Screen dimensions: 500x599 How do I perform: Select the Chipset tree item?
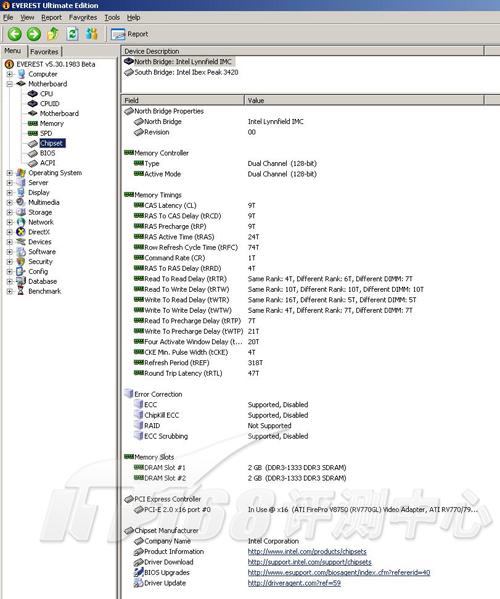(x=52, y=143)
